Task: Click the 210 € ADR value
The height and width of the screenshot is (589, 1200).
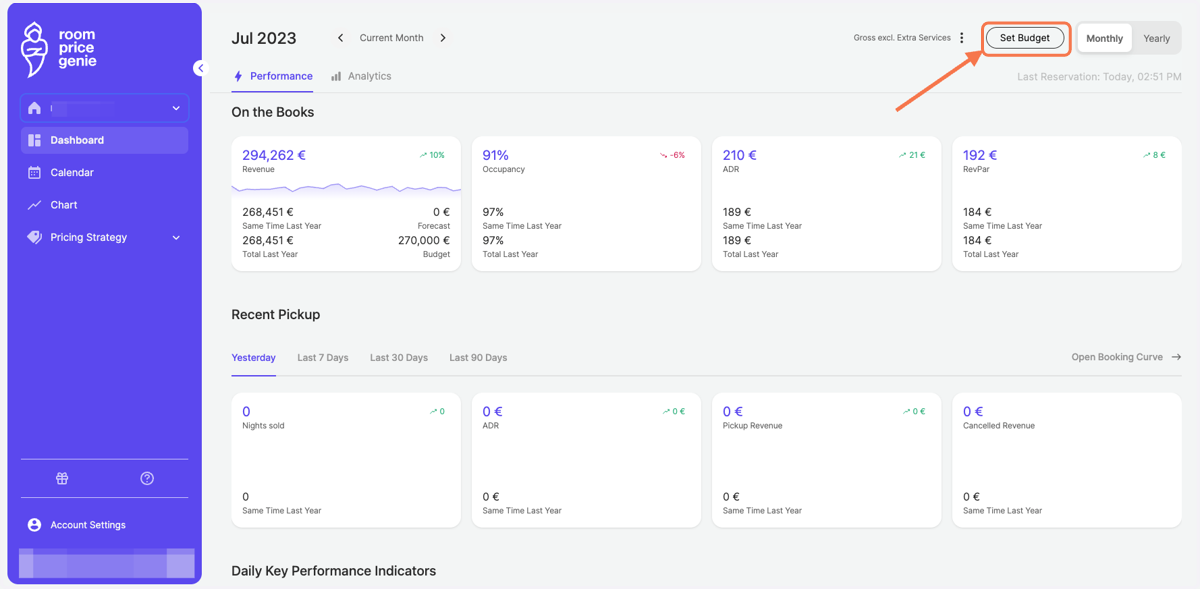Action: [x=740, y=155]
